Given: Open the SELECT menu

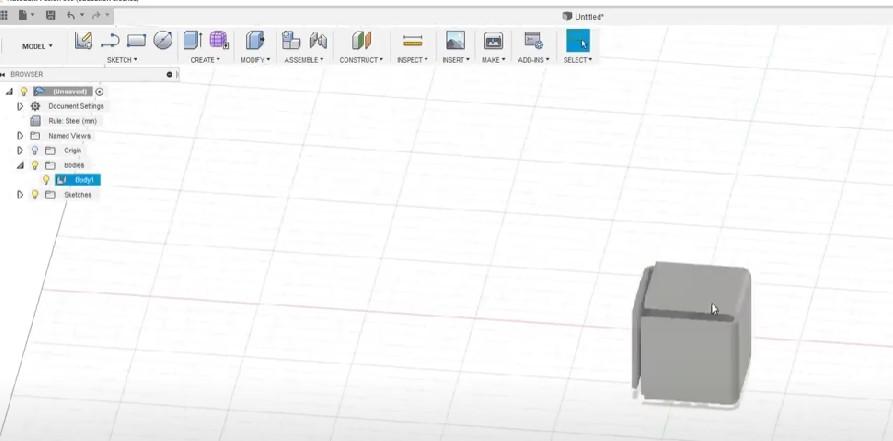Looking at the screenshot, I should click(x=577, y=60).
